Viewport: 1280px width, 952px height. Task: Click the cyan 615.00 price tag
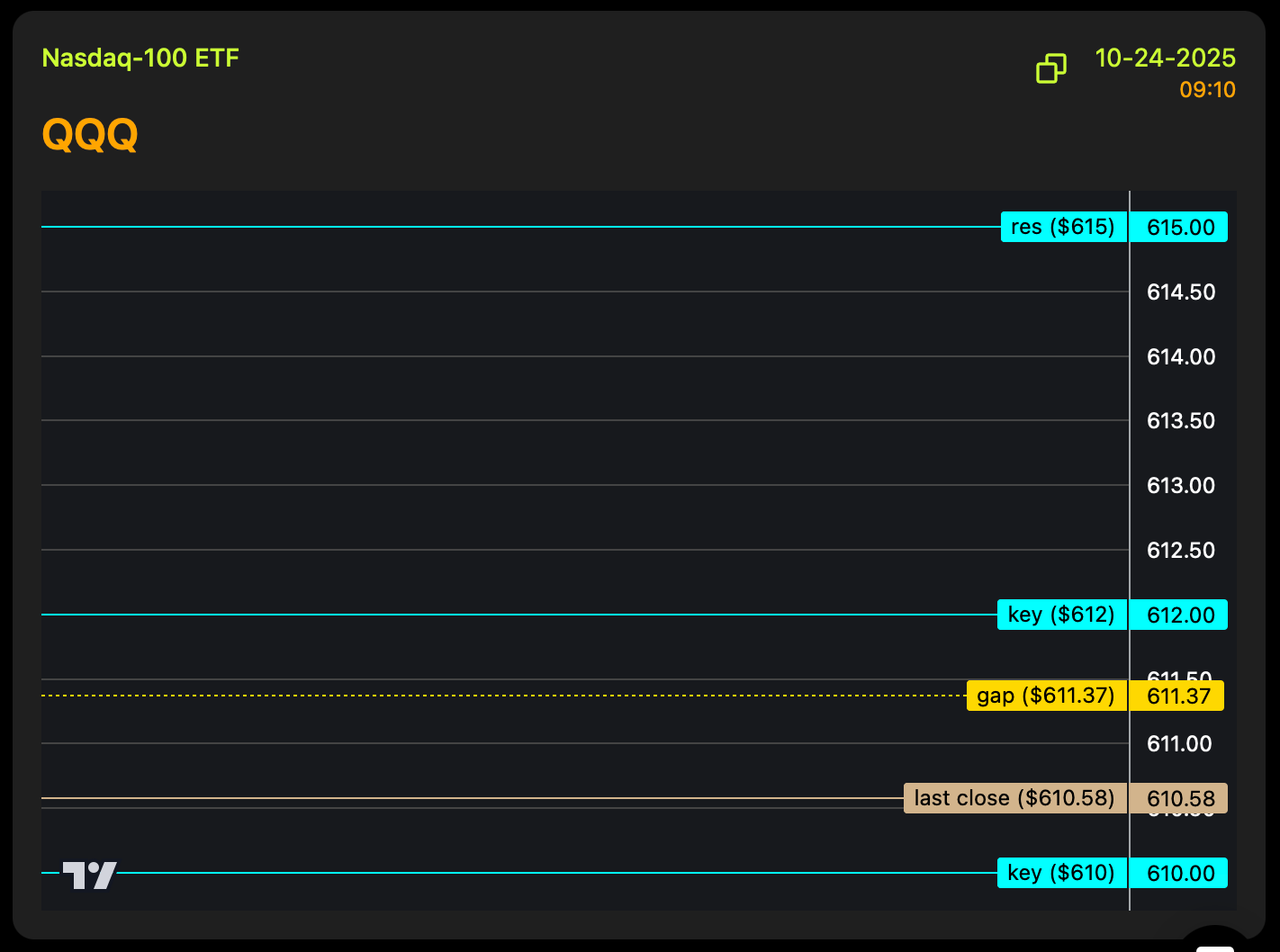[1179, 227]
